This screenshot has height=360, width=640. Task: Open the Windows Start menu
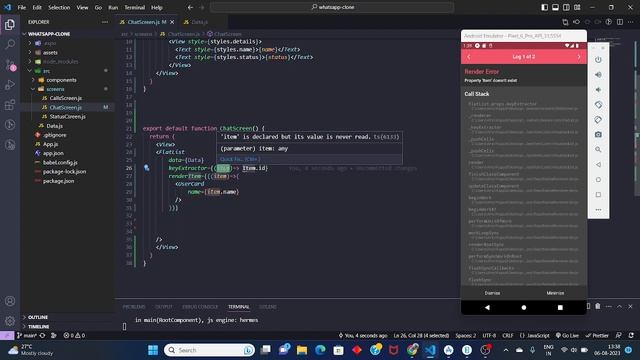tap(153, 350)
